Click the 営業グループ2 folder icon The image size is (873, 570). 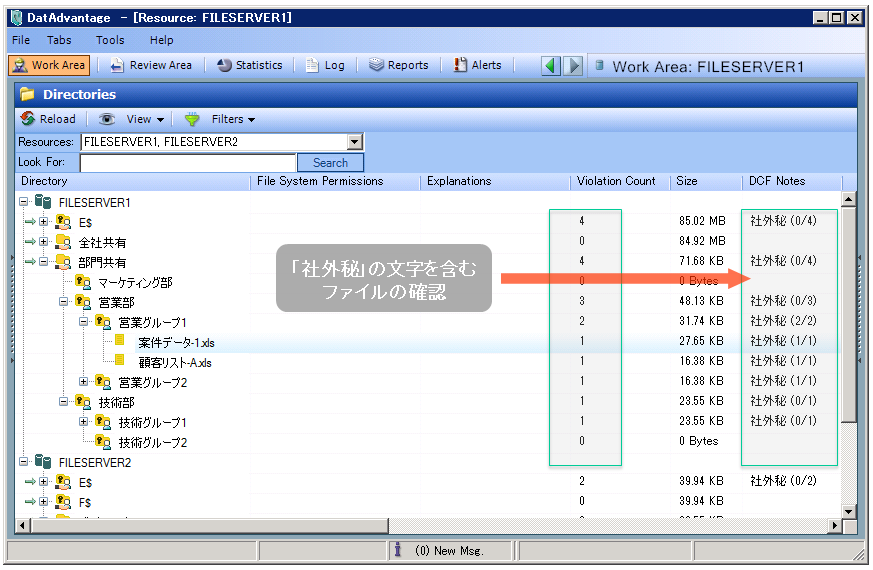point(103,382)
